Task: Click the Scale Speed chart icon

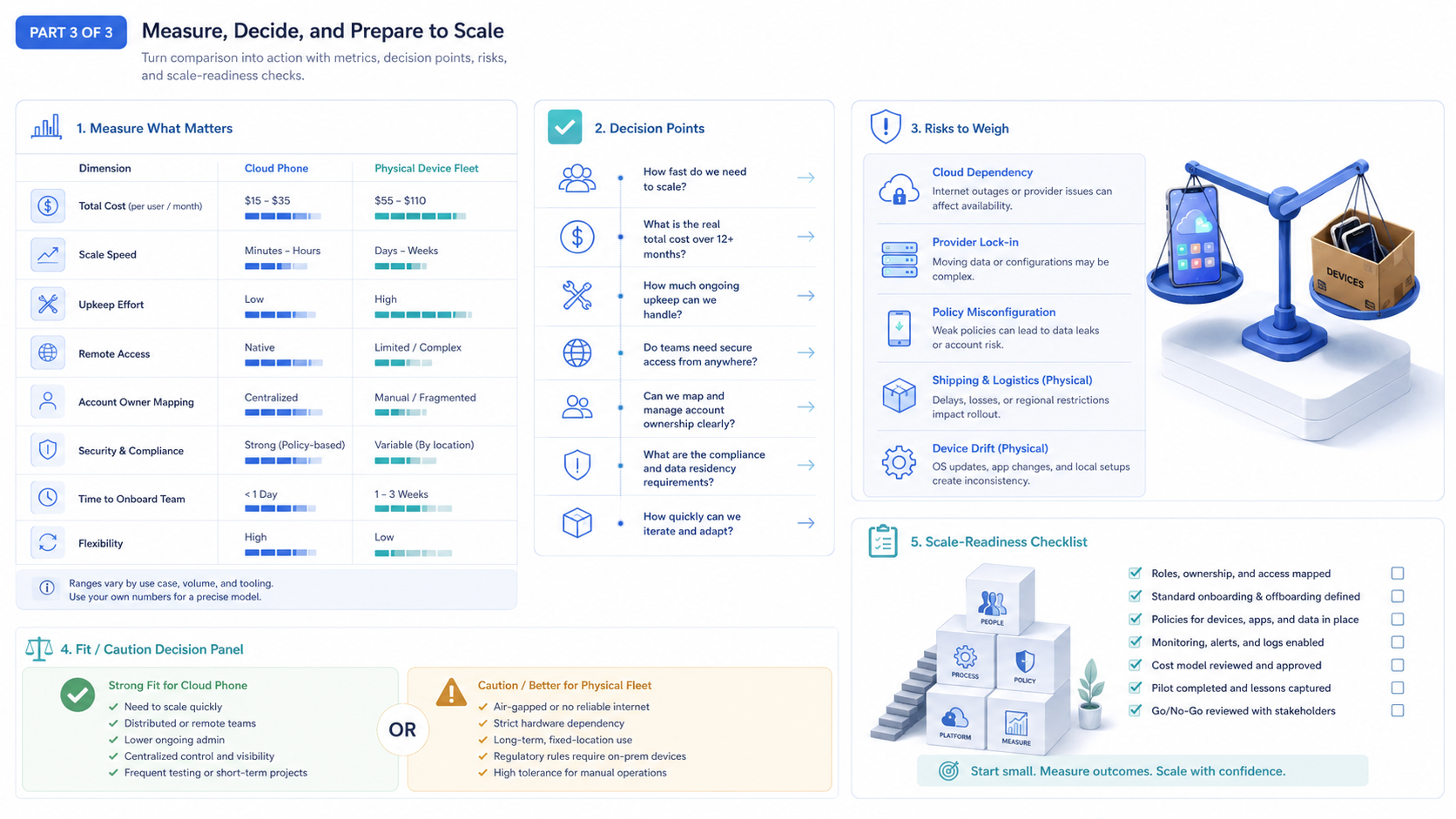Action: 48,255
